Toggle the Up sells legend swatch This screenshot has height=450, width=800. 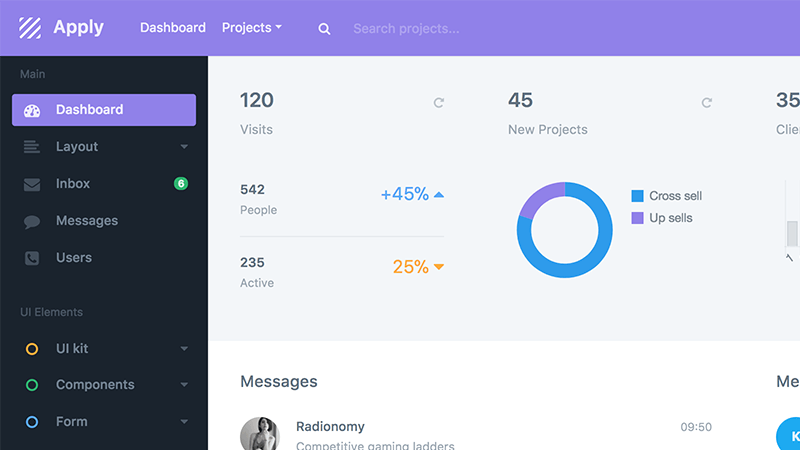tap(637, 218)
